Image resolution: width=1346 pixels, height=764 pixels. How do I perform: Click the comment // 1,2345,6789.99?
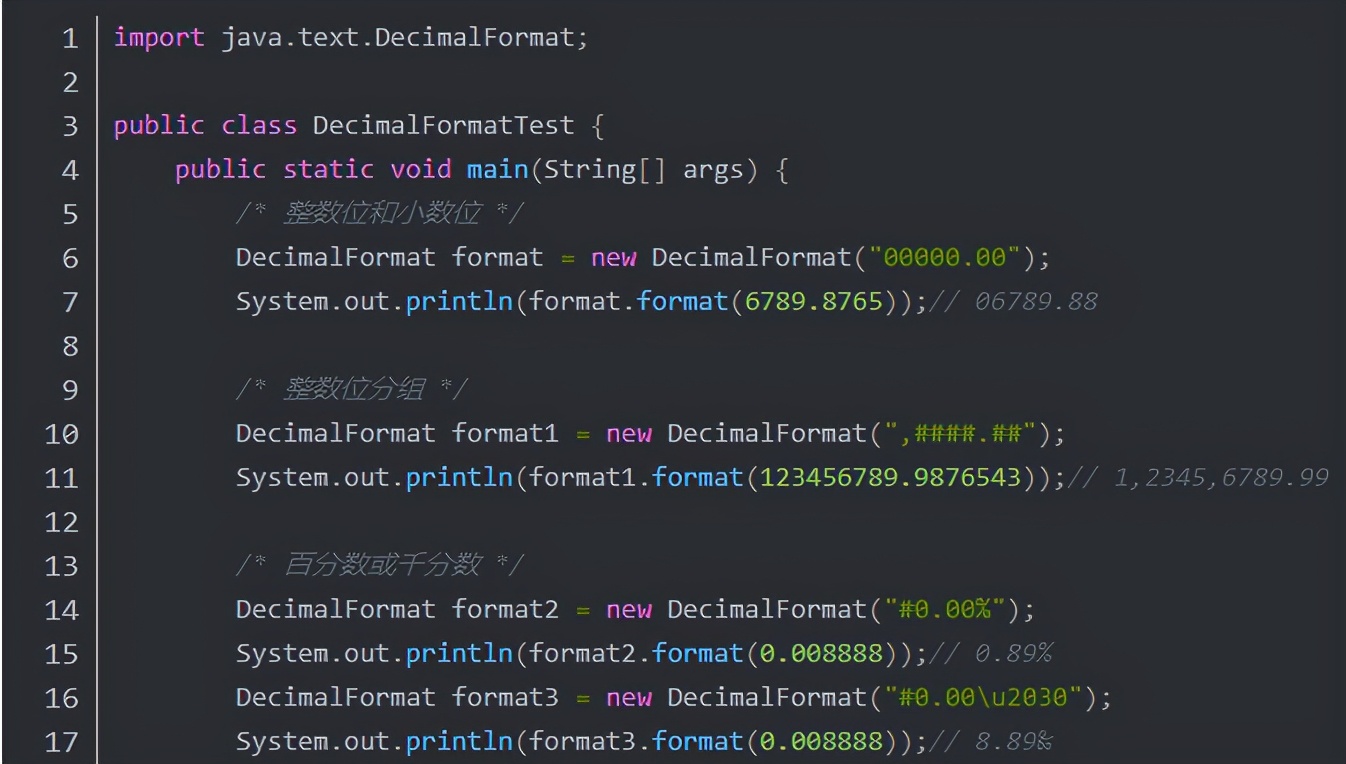(1198, 478)
